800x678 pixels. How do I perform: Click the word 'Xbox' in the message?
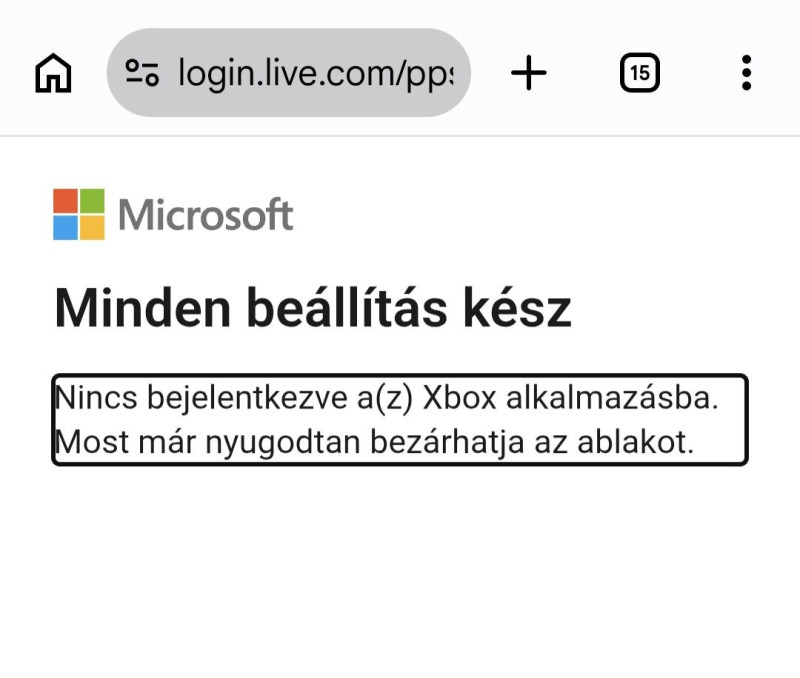(x=459, y=397)
